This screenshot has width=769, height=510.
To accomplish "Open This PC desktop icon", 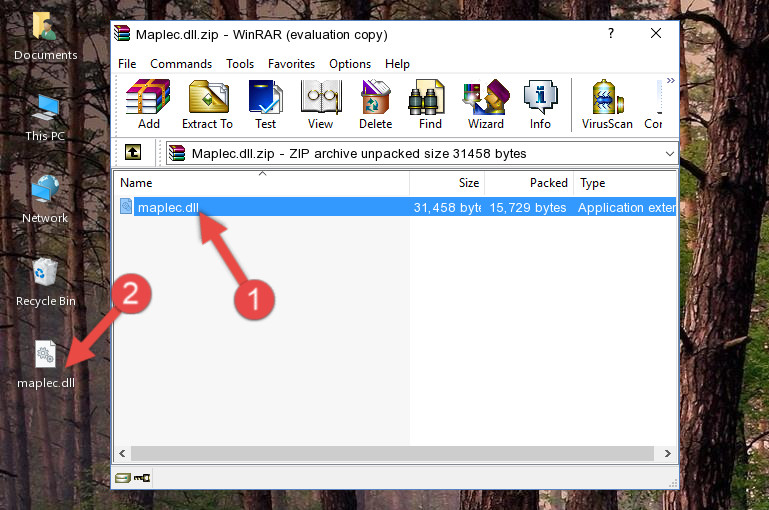I will tap(45, 118).
